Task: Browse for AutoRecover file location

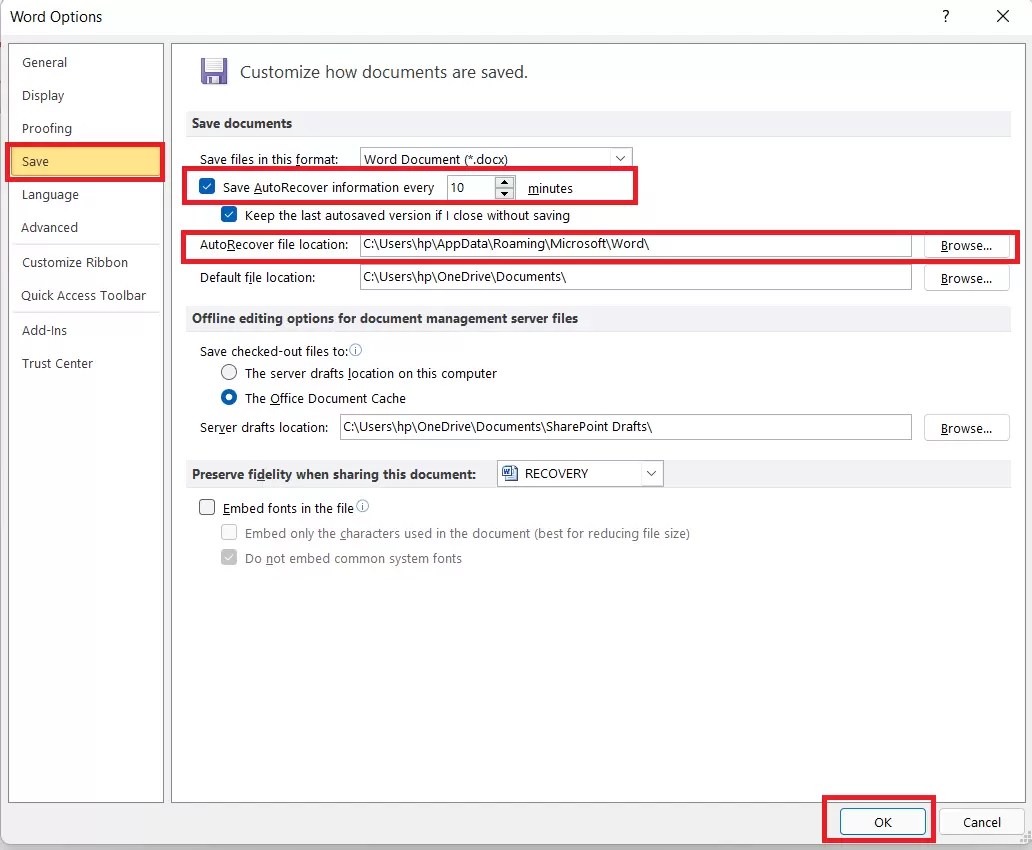Action: point(966,245)
